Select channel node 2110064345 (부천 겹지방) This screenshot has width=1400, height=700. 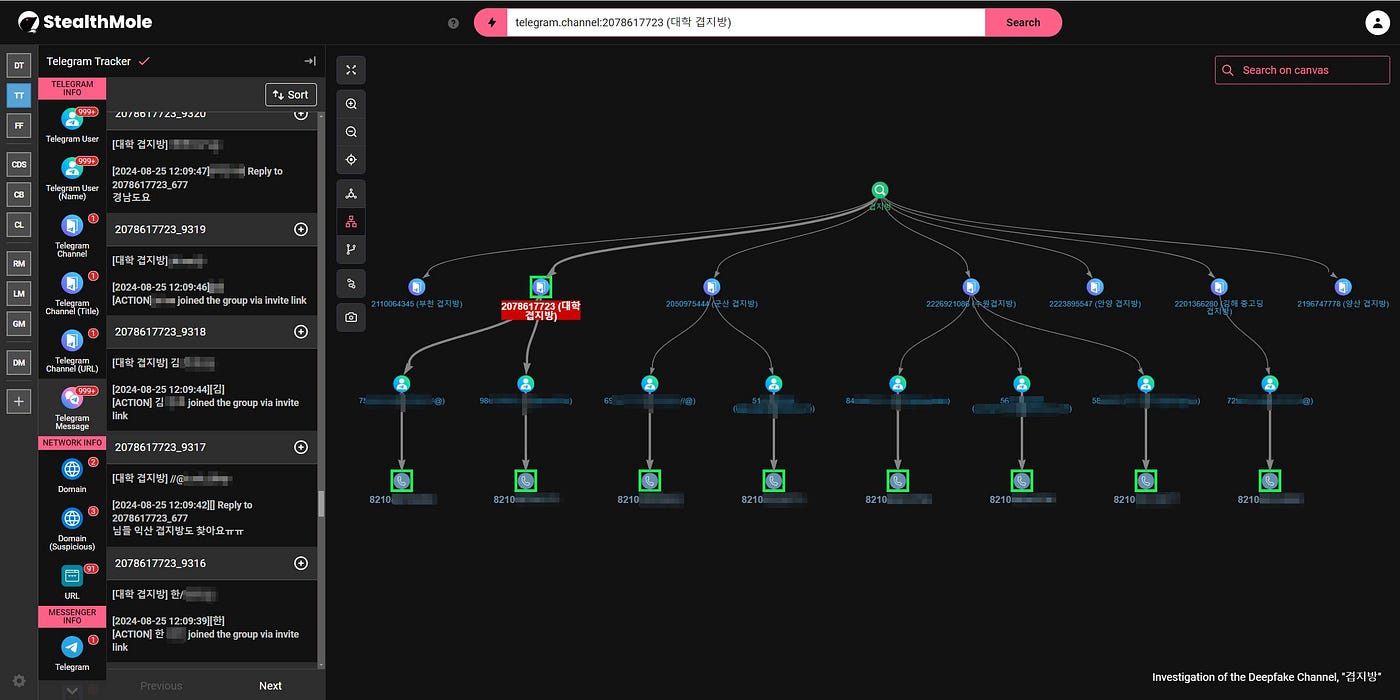(417, 287)
